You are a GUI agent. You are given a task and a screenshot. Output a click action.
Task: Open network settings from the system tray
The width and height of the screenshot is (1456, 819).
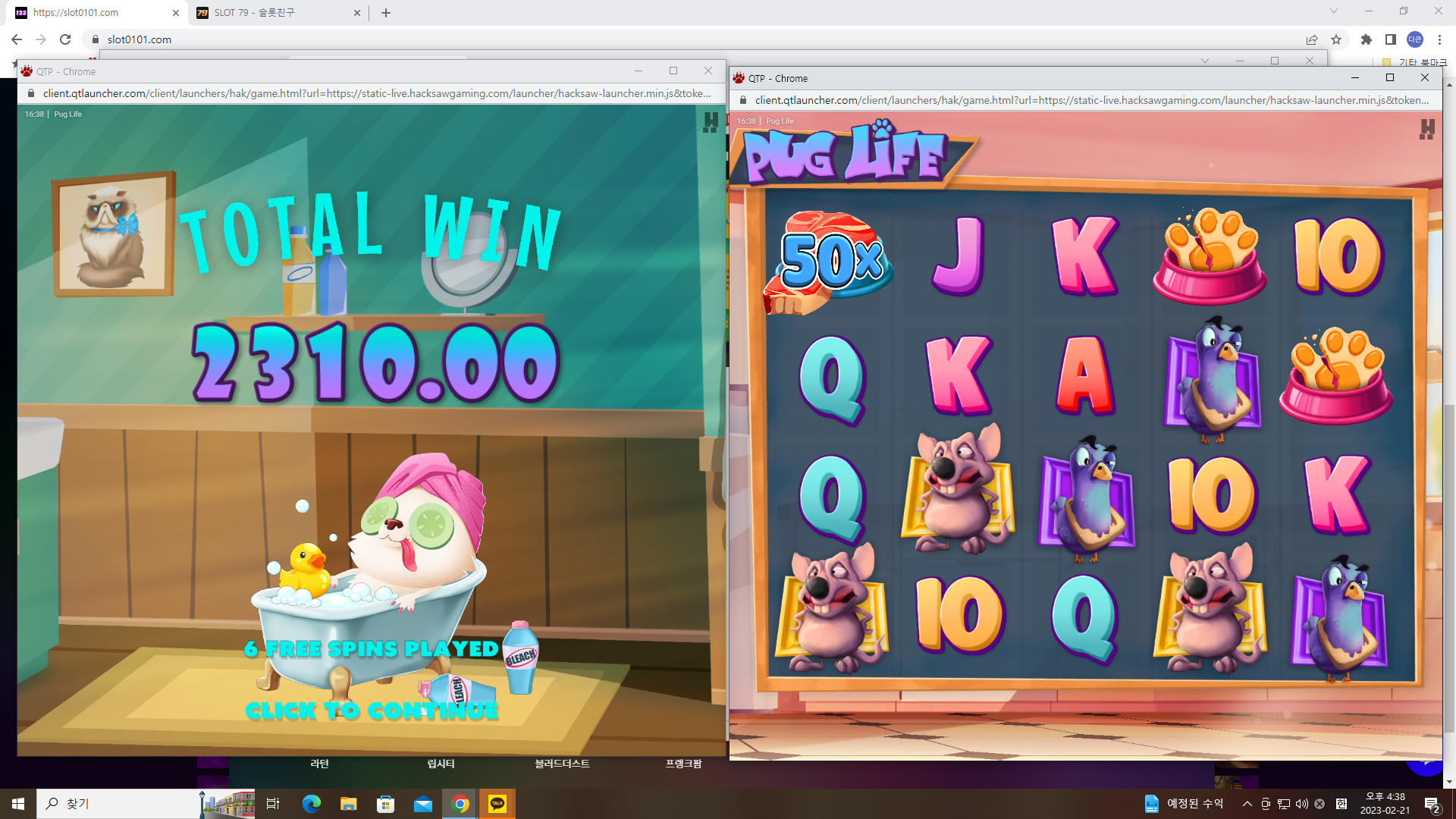(1283, 804)
